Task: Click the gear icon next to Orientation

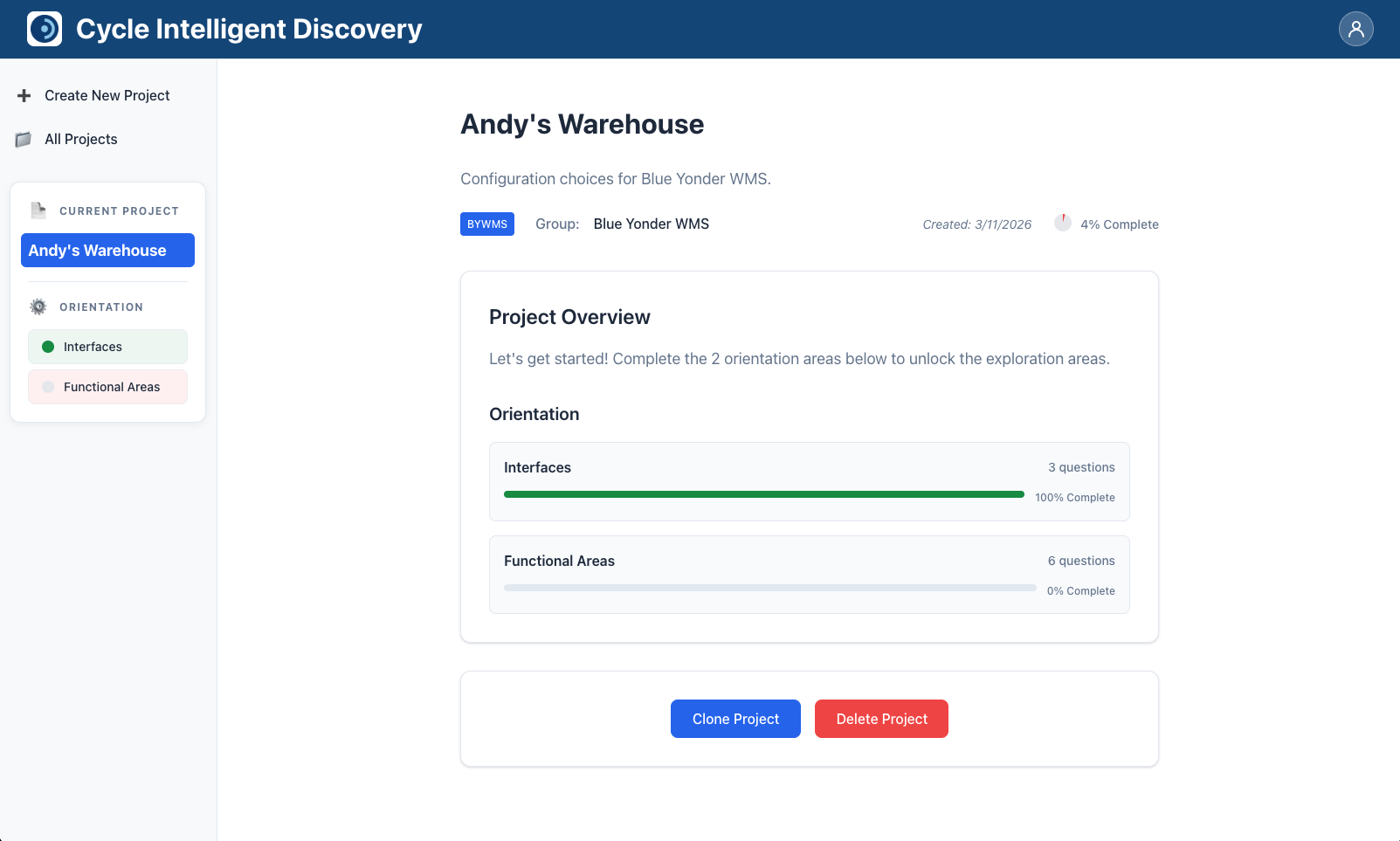Action: tap(38, 307)
